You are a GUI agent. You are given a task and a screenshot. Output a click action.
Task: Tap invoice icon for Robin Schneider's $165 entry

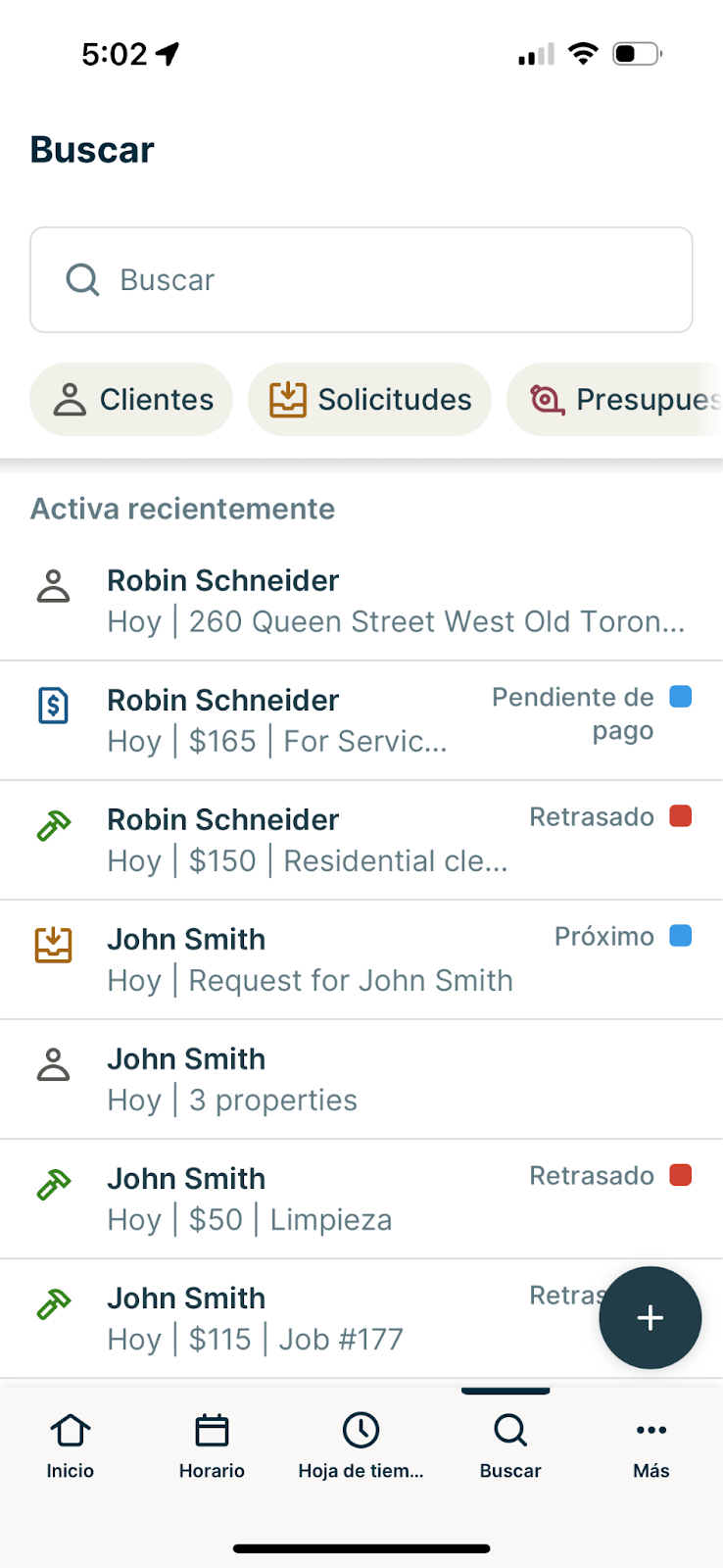click(x=53, y=706)
